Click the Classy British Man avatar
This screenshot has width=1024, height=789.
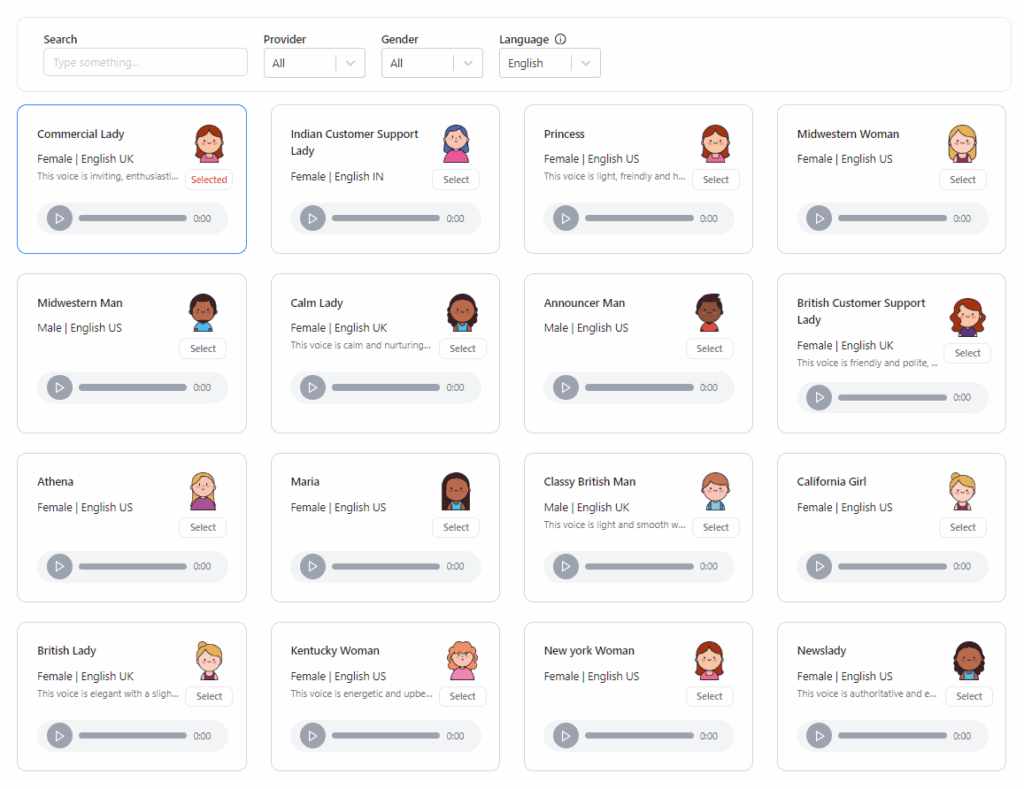[716, 491]
